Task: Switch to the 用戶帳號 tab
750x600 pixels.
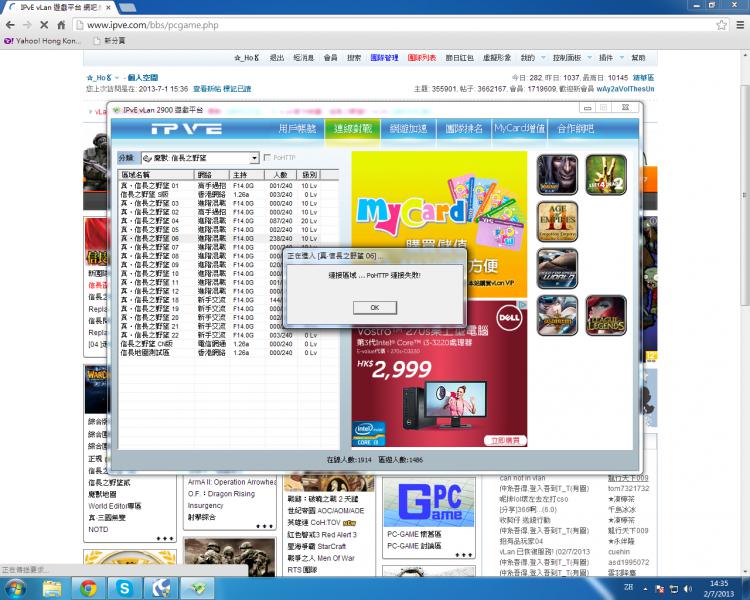Action: pyautogui.click(x=298, y=129)
